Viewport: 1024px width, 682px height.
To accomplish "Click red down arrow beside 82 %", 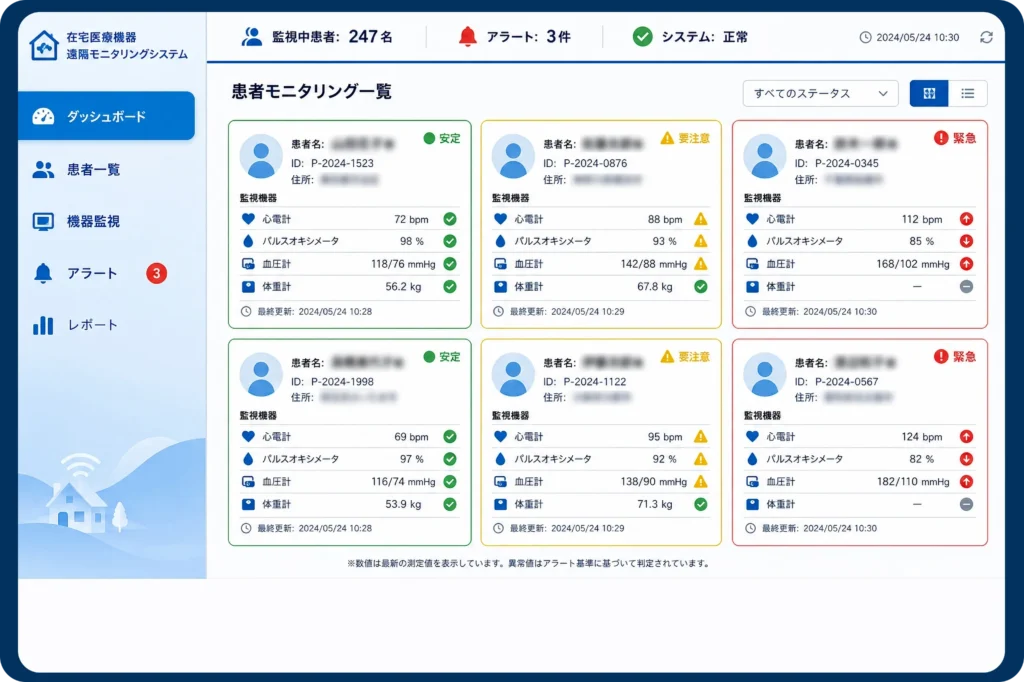I will click(967, 459).
